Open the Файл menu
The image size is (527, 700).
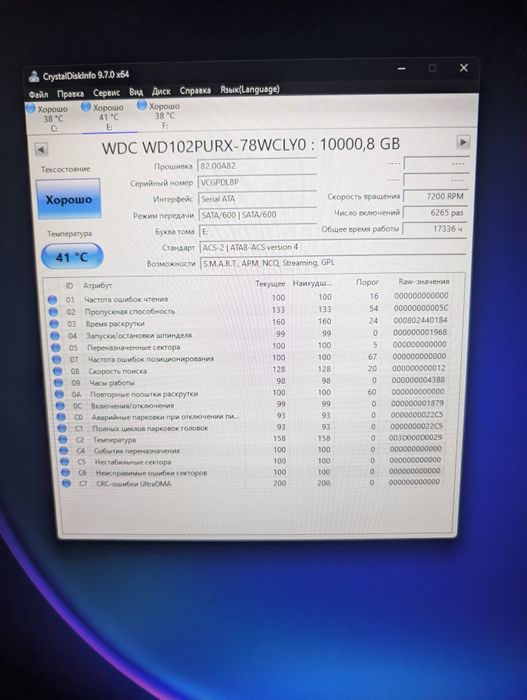click(x=38, y=94)
